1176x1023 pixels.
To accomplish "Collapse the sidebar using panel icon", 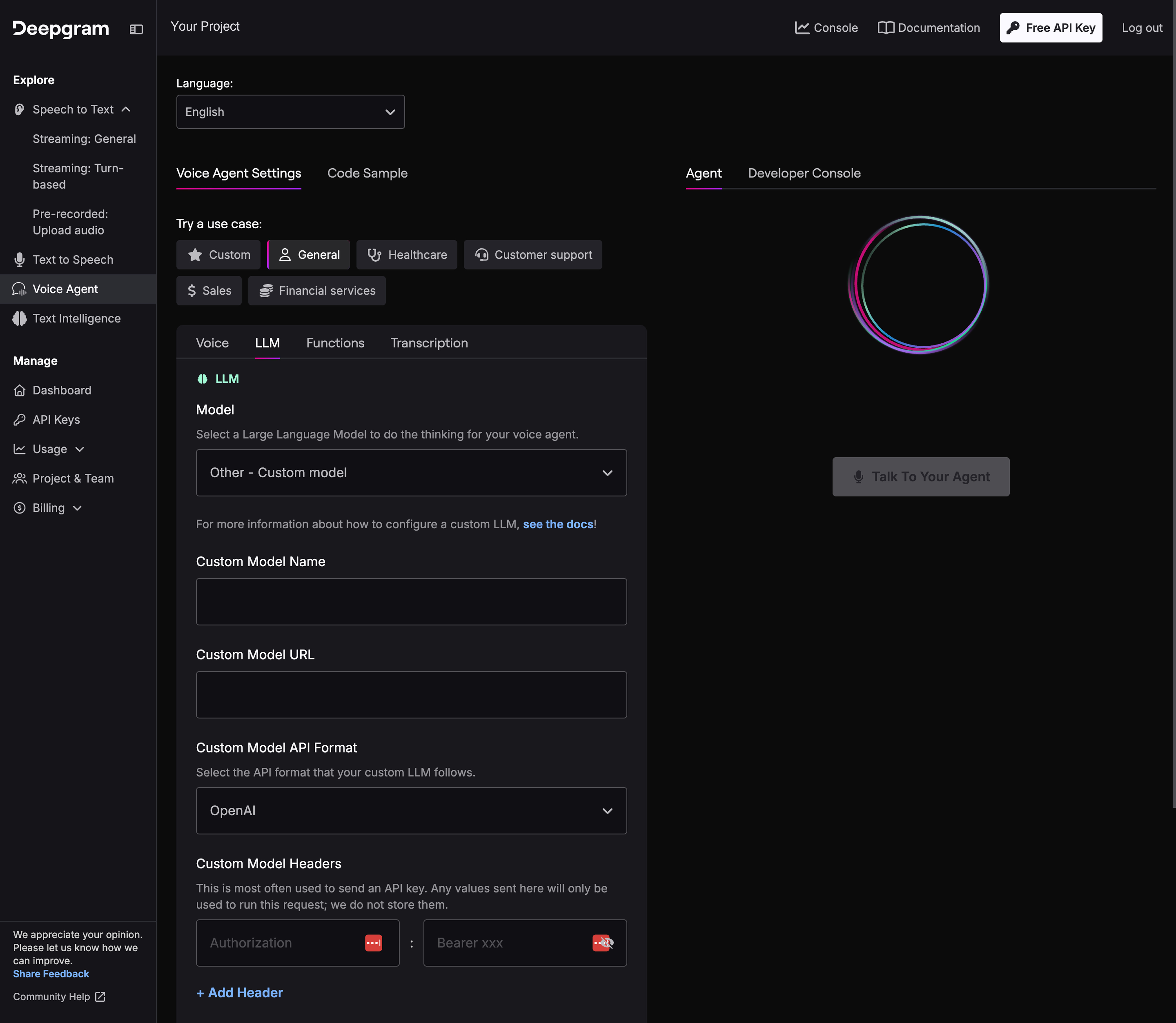I will coord(136,29).
